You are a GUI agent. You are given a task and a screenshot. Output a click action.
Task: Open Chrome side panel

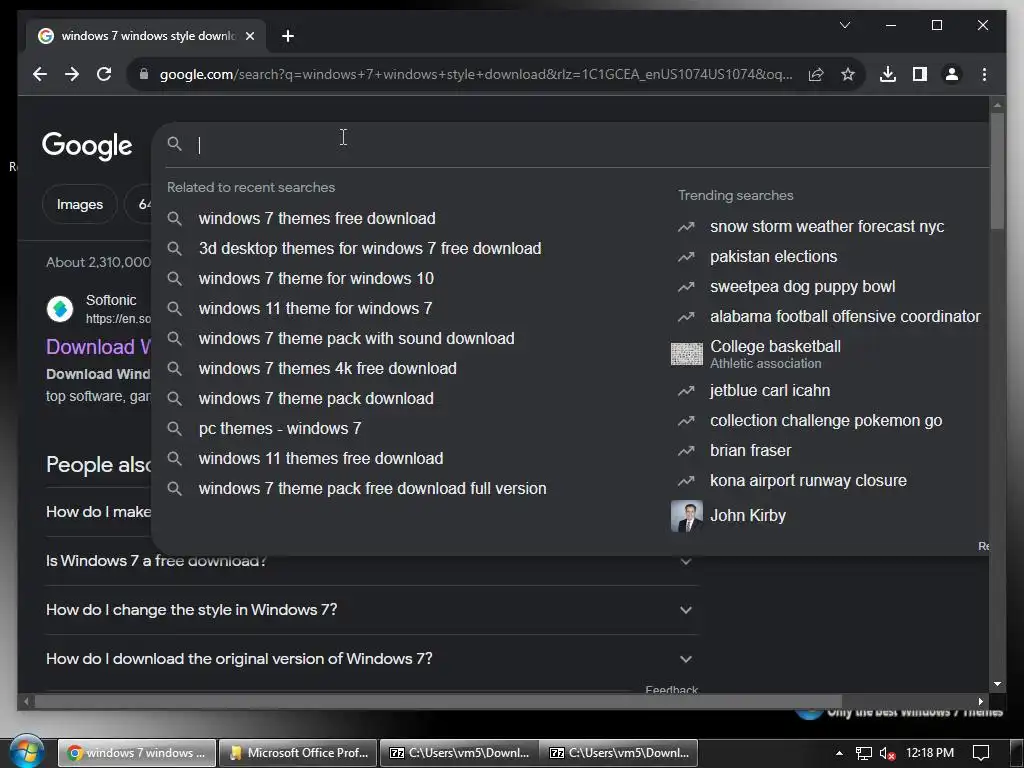click(x=920, y=74)
